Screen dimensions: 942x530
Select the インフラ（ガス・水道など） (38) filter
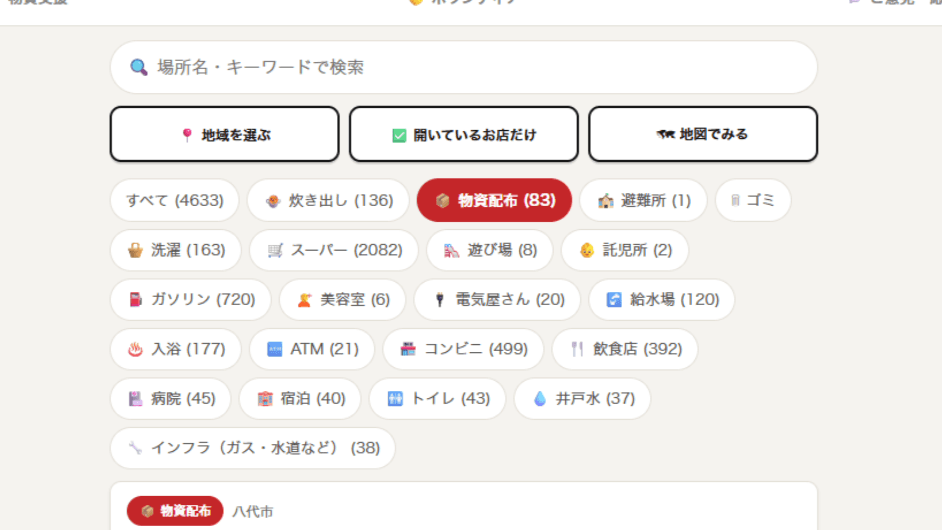tap(253, 448)
